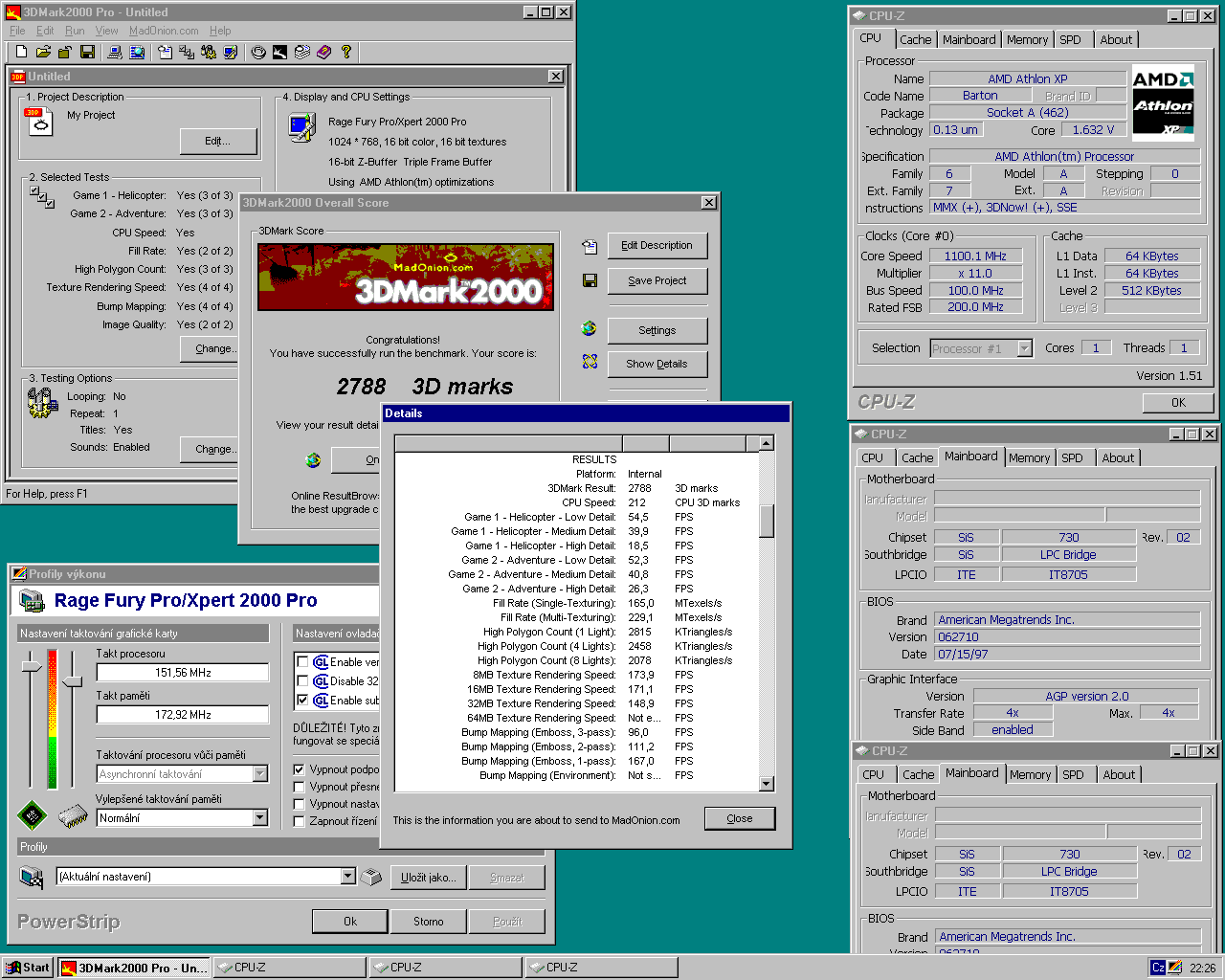1225x980 pixels.
Task: Open the '(Aktuální nastavení)' profile dropdown
Action: click(348, 877)
